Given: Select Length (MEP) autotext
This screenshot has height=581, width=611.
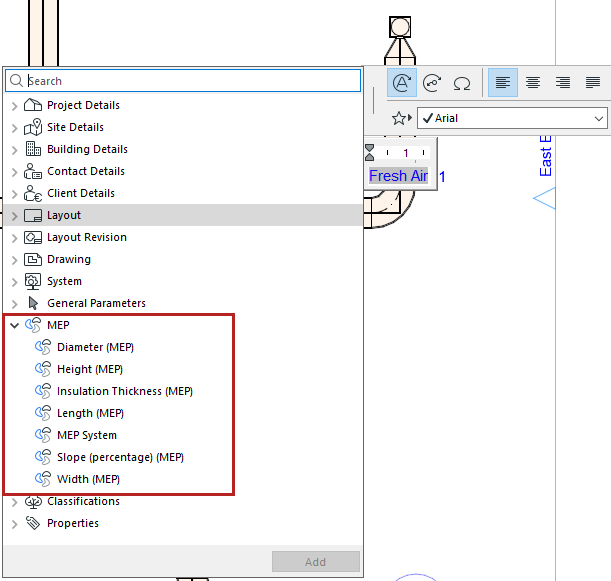Looking at the screenshot, I should coord(90,413).
